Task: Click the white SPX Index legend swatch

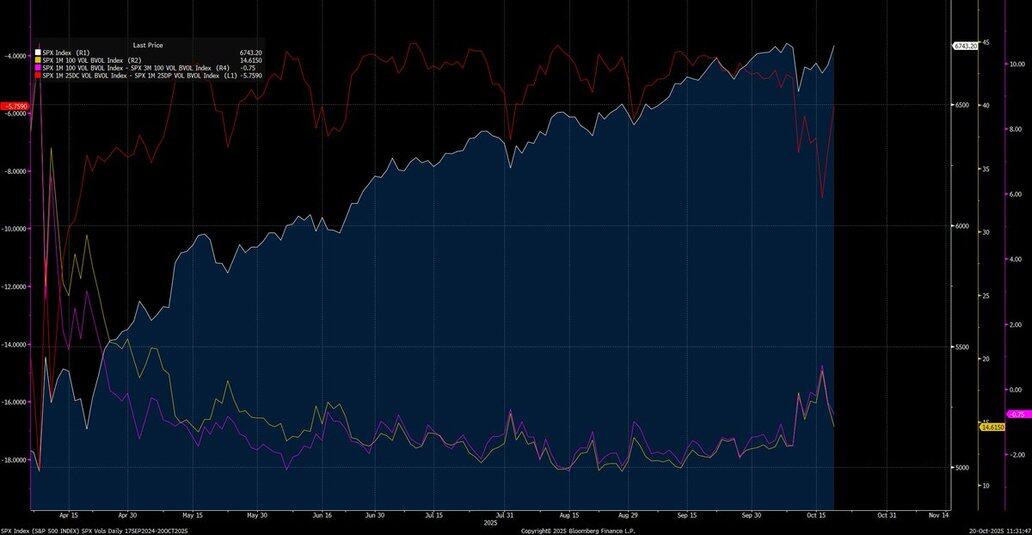Action: pos(38,52)
